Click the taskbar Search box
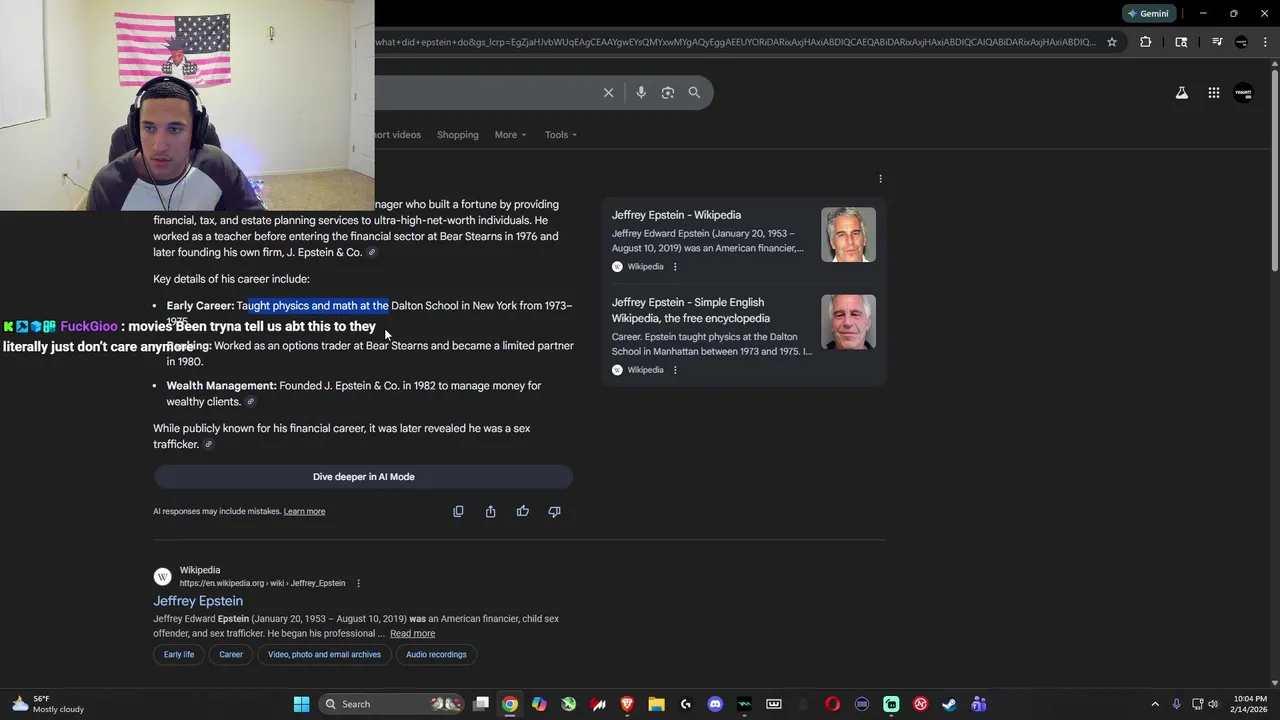This screenshot has height=720, width=1280. [392, 704]
